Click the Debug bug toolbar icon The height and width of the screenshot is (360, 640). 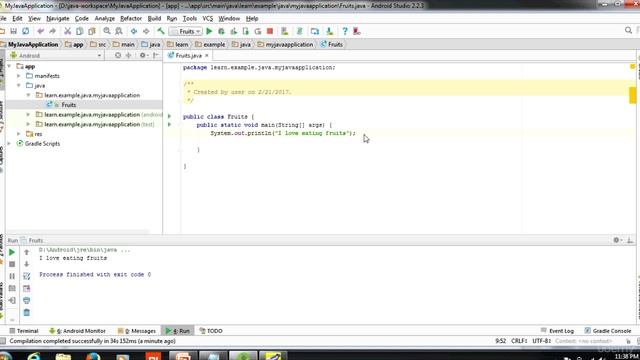pyautogui.click(x=221, y=31)
